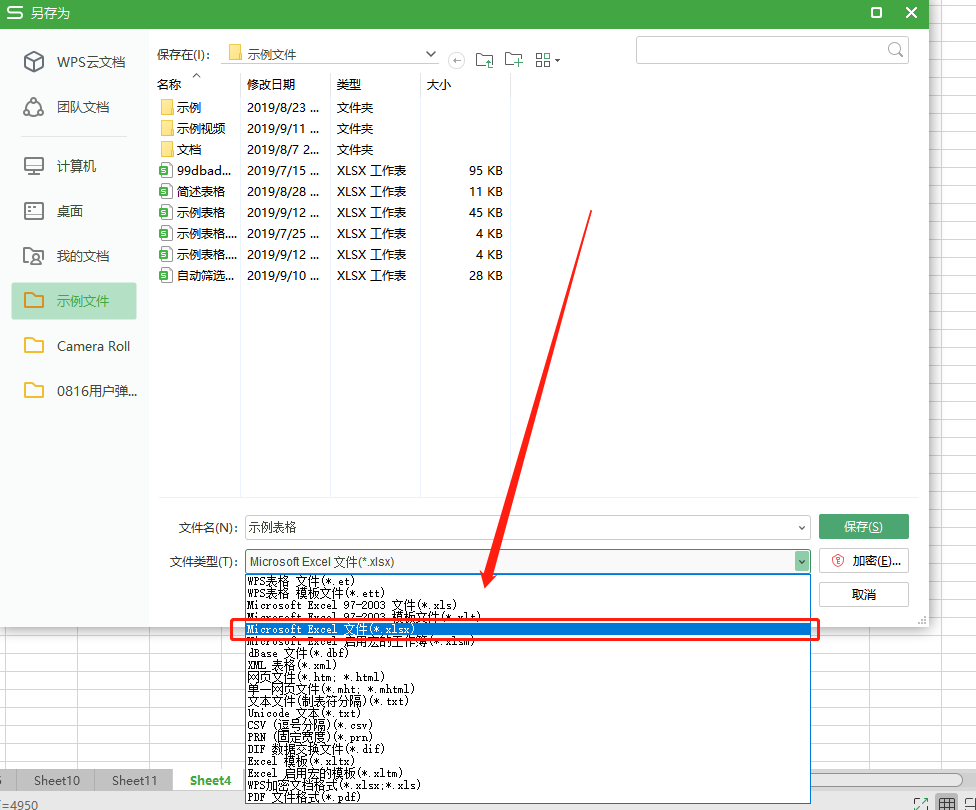Go up one folder level icon
This screenshot has height=810, width=976.
[484, 60]
